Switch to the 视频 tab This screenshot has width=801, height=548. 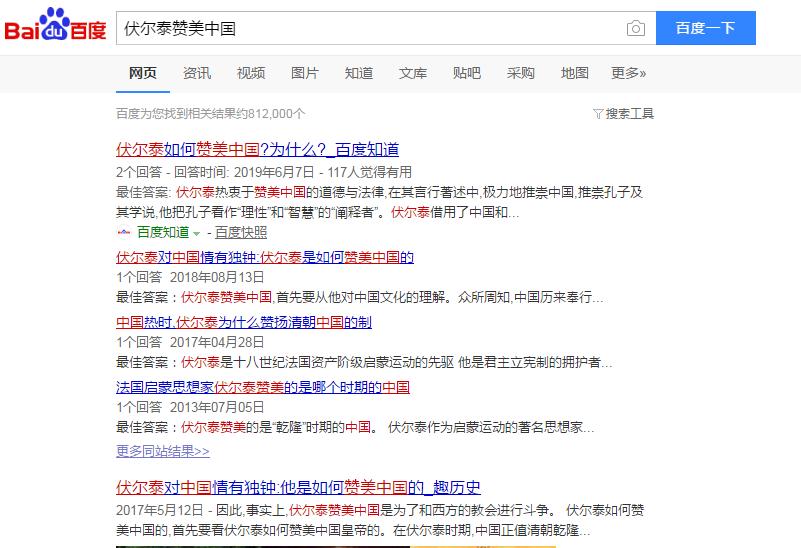click(x=251, y=73)
